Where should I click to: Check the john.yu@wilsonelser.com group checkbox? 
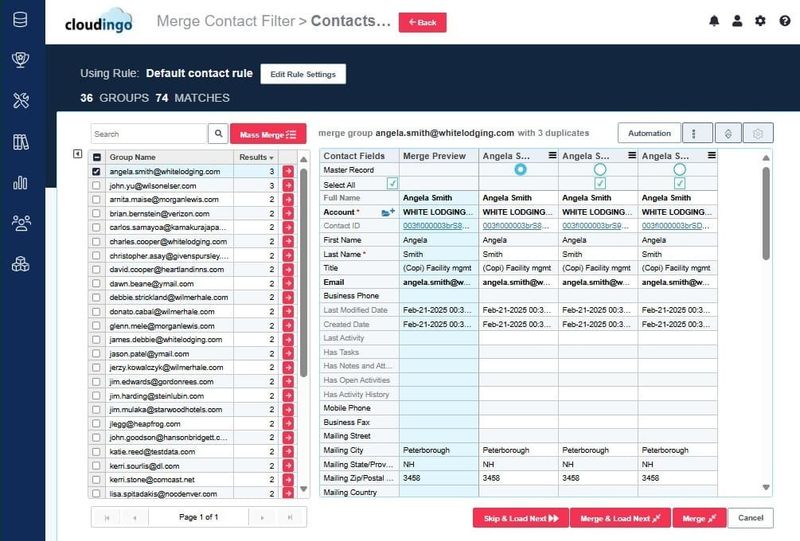(96, 186)
